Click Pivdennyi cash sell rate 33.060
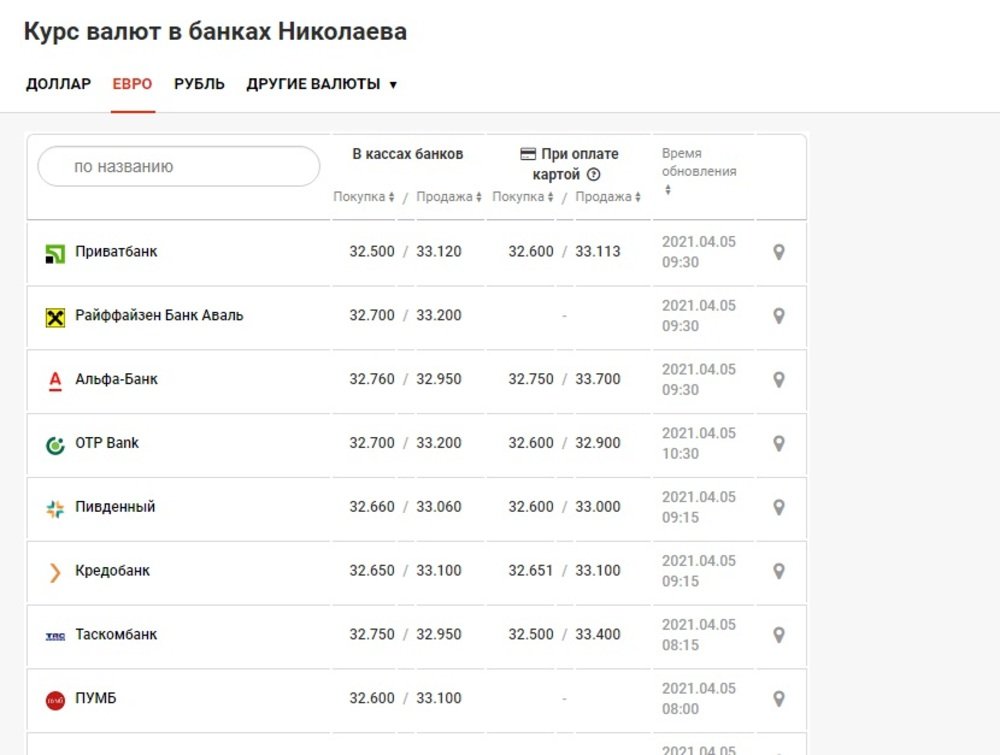The width and height of the screenshot is (1000, 755). click(439, 506)
